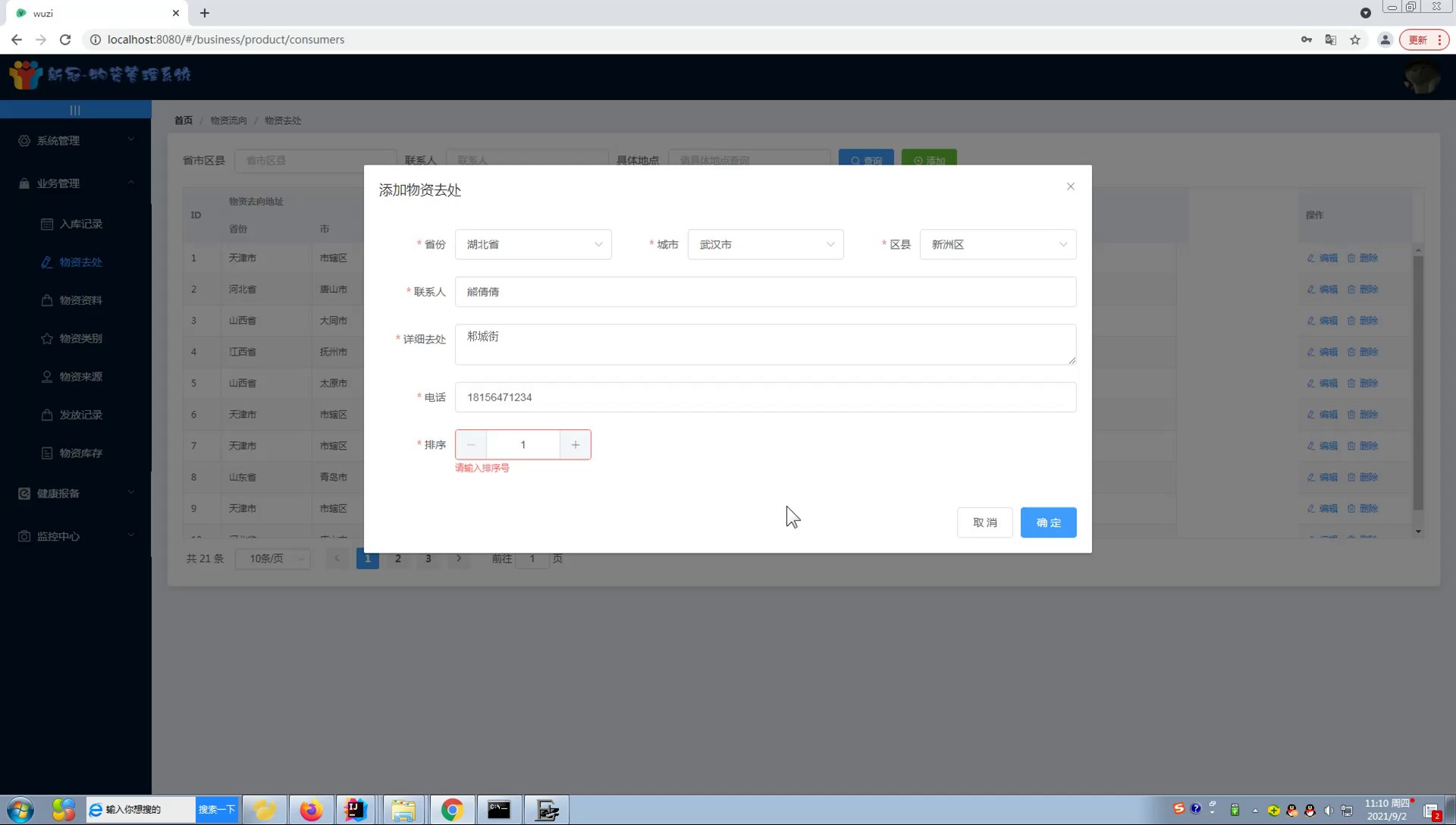Focus the 联系人 input field

pos(765,292)
